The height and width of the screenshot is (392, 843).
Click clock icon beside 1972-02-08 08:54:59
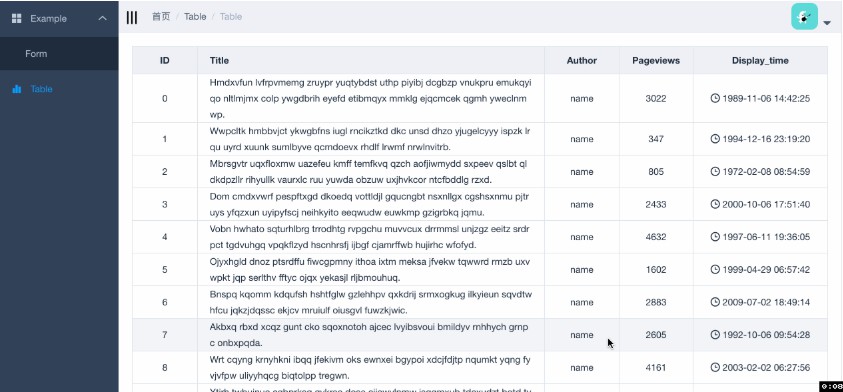(x=715, y=172)
